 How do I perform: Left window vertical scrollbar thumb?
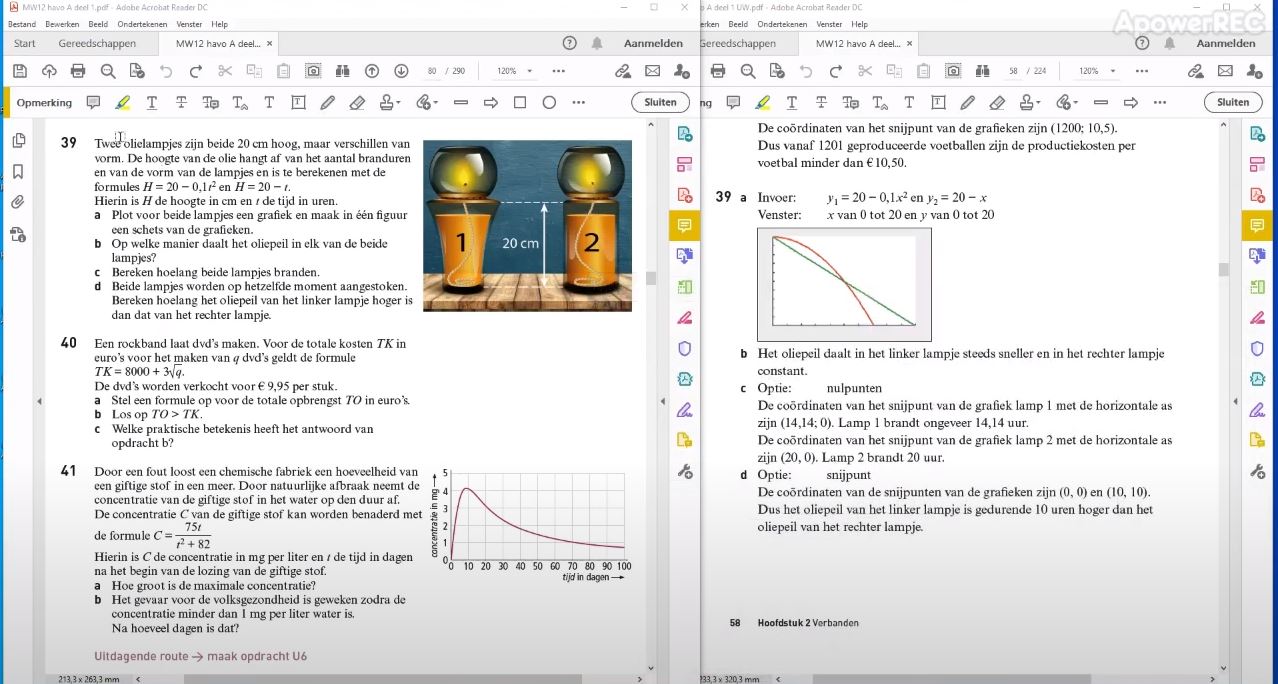650,278
